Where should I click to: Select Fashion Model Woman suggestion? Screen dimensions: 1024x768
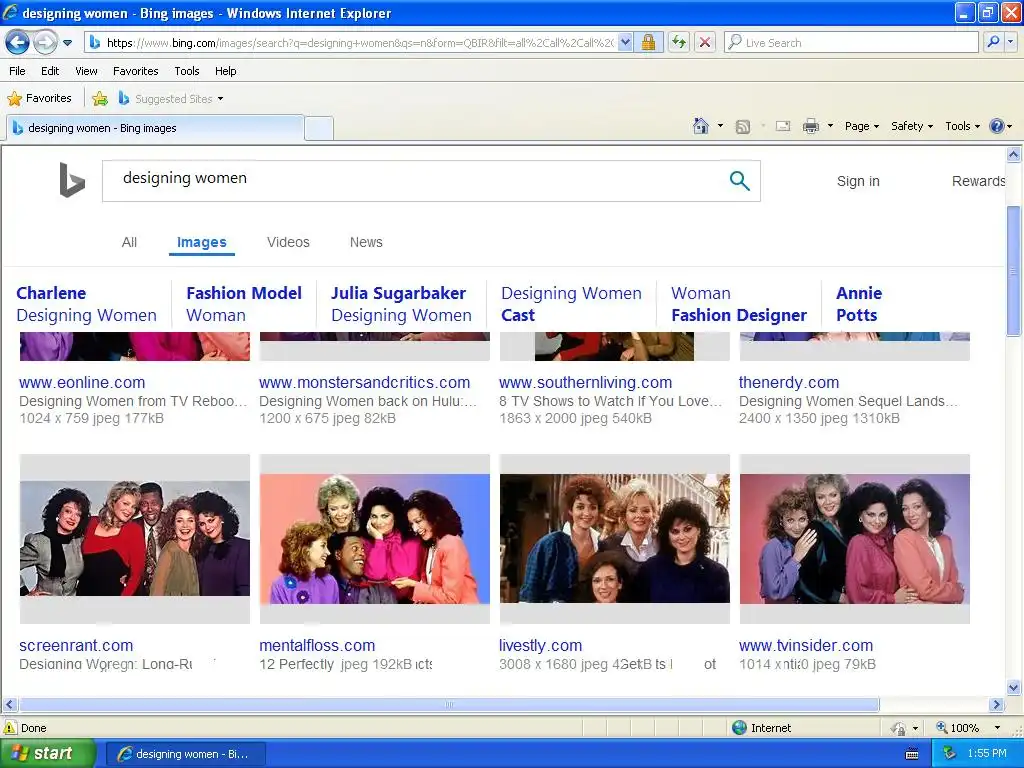click(244, 304)
